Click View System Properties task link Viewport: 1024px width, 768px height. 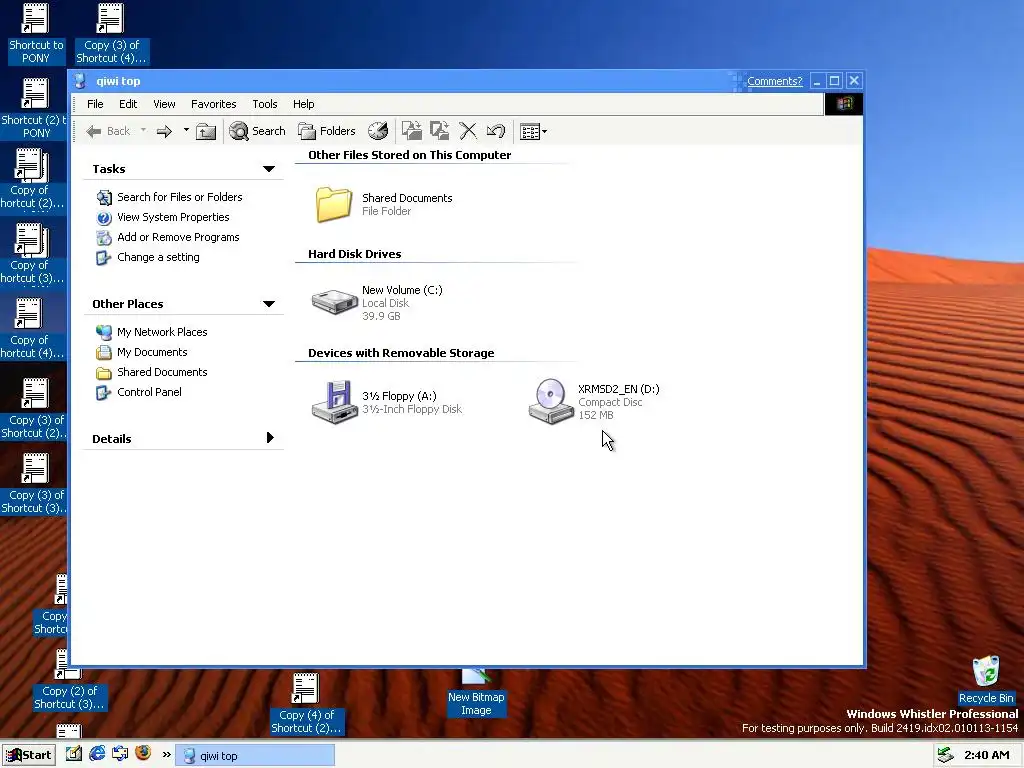coord(173,217)
